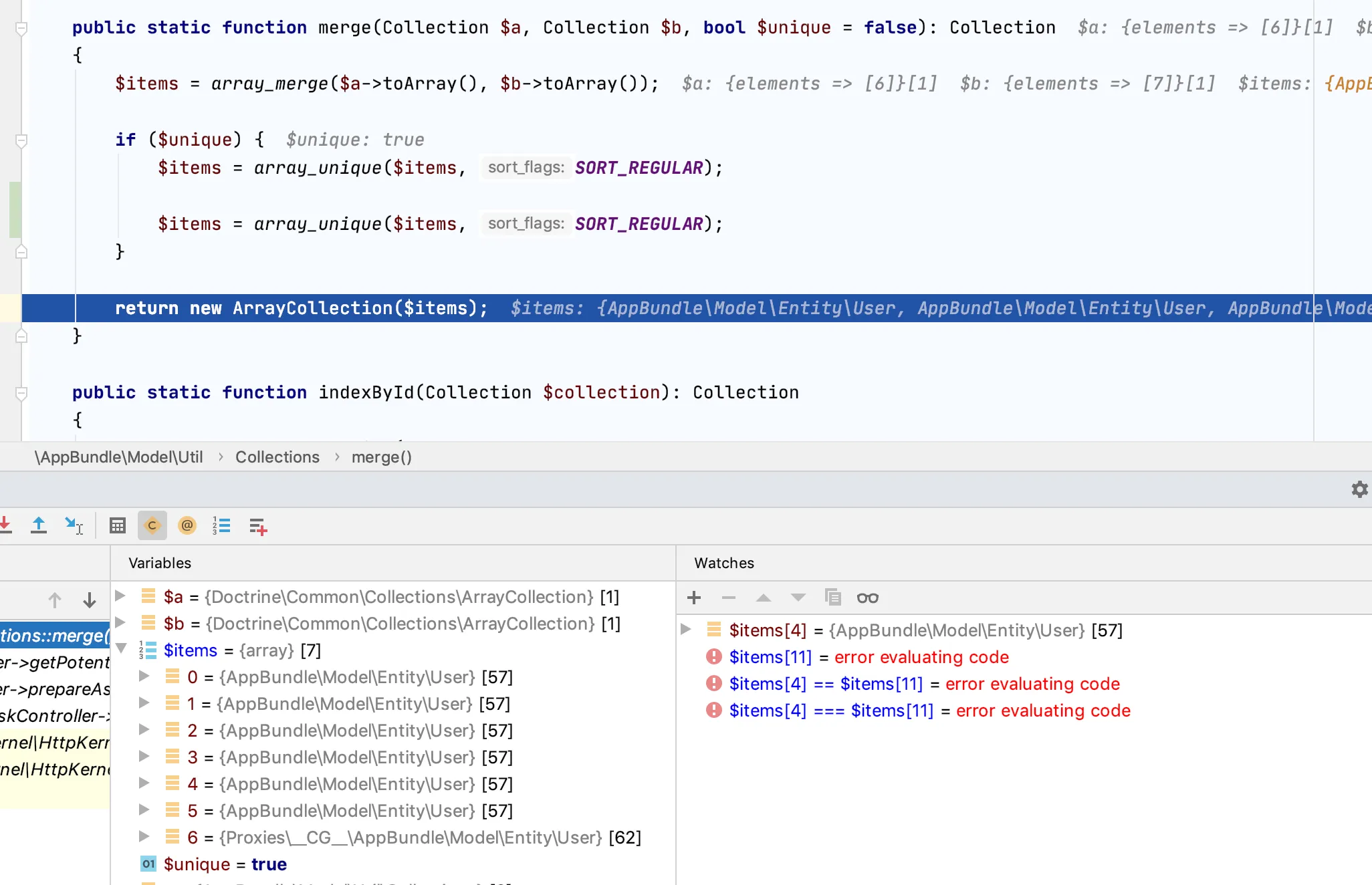Viewport: 1372px width, 885px height.
Task: Select next frame with down arrow
Action: click(90, 600)
